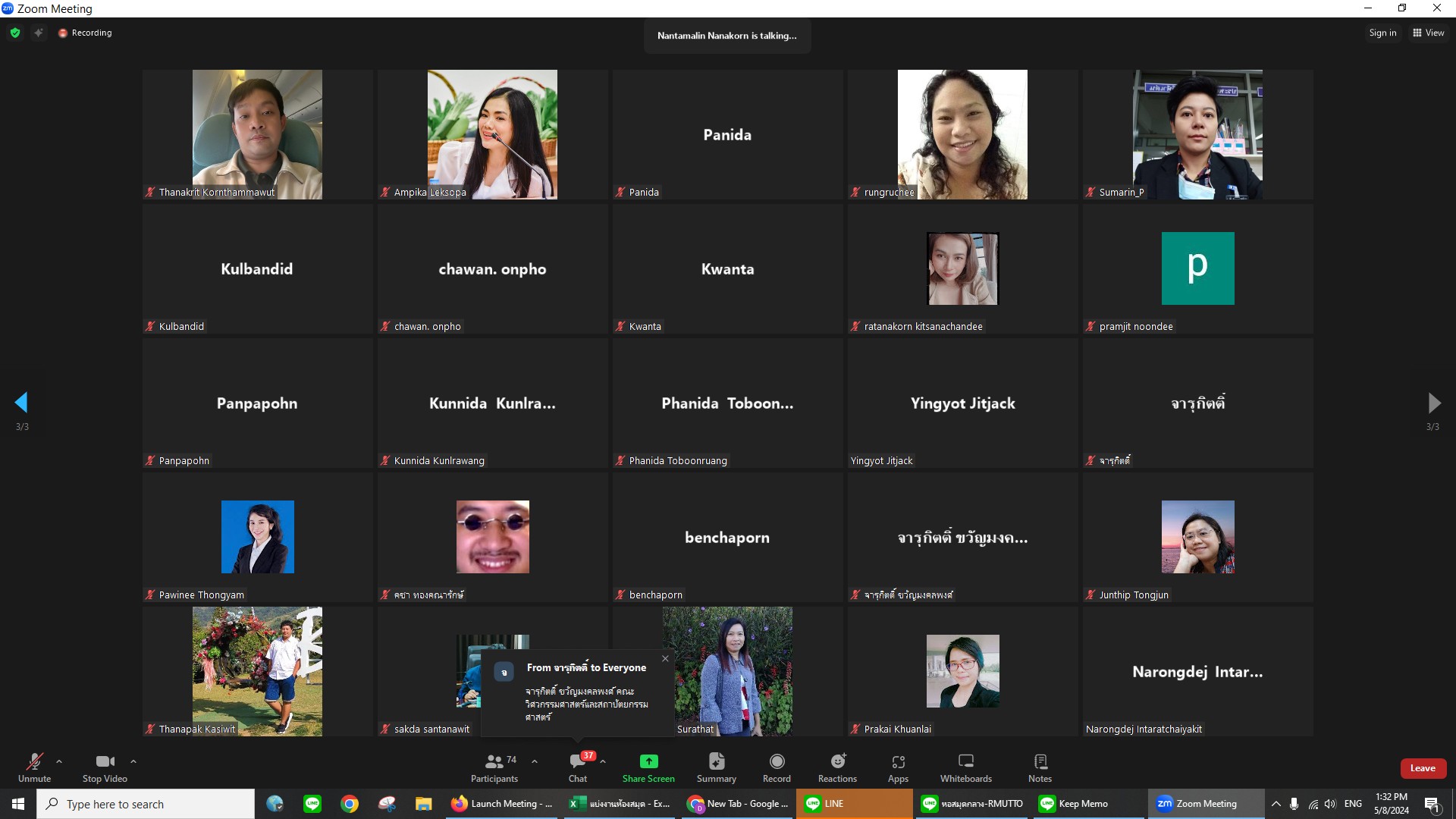
Task: Click the Unmute microphone icon
Action: coord(34,761)
